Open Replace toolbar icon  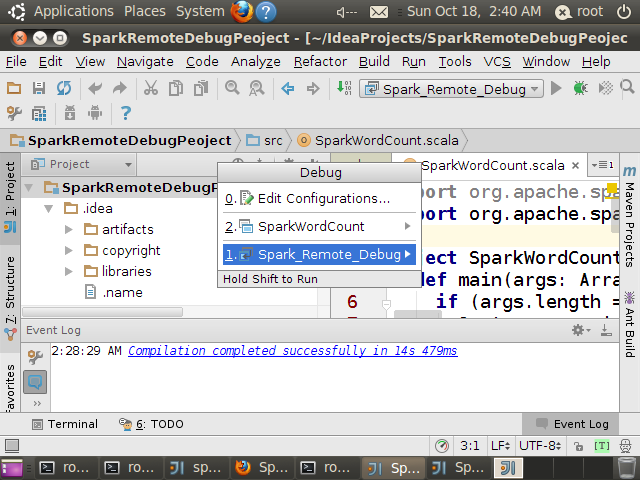pos(257,88)
